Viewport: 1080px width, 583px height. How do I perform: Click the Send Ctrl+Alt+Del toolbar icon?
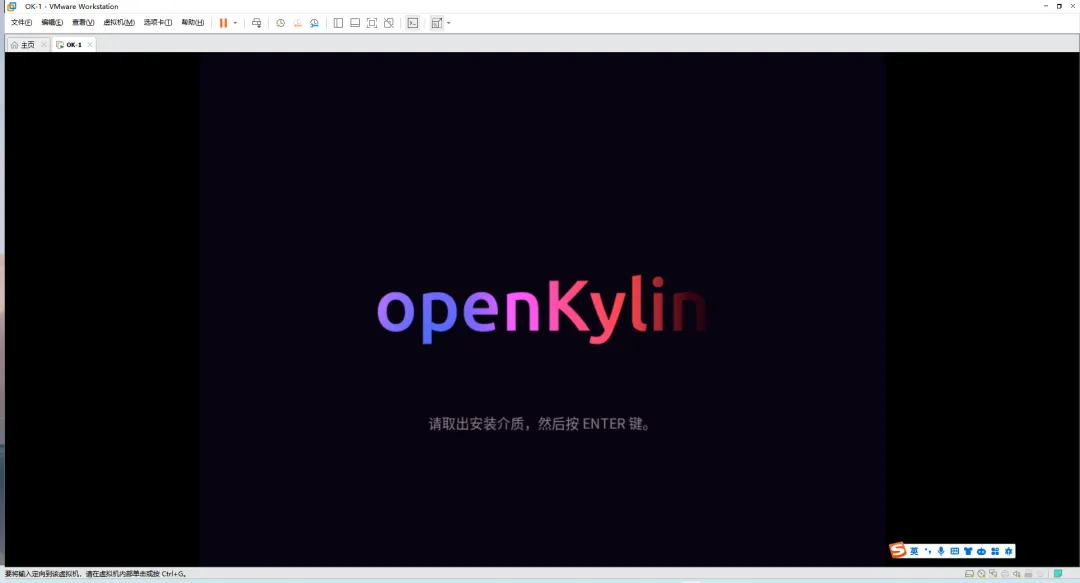click(256, 23)
